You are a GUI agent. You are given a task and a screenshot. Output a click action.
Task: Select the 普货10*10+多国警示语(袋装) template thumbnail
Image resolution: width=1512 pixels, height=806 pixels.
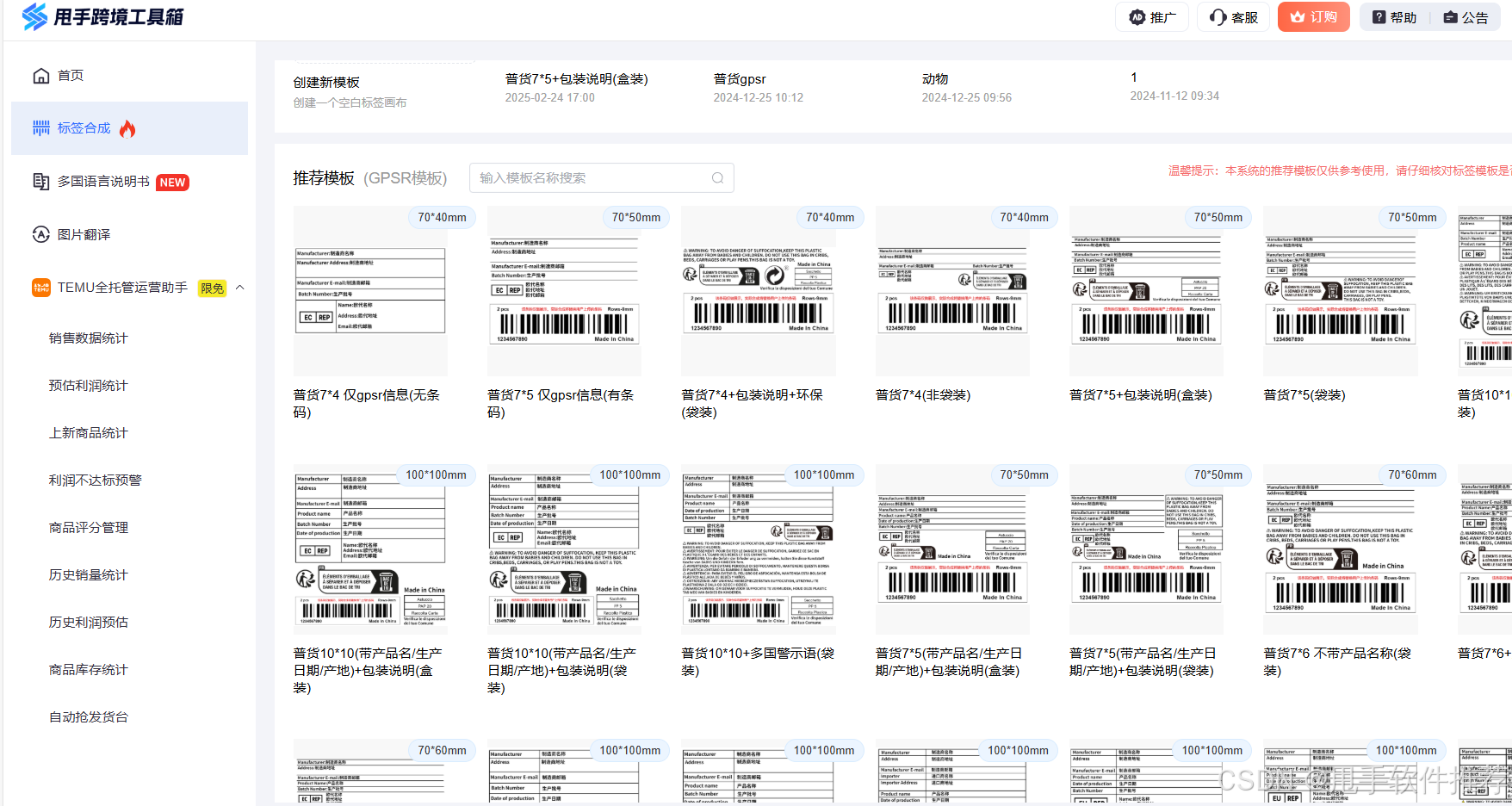point(759,549)
